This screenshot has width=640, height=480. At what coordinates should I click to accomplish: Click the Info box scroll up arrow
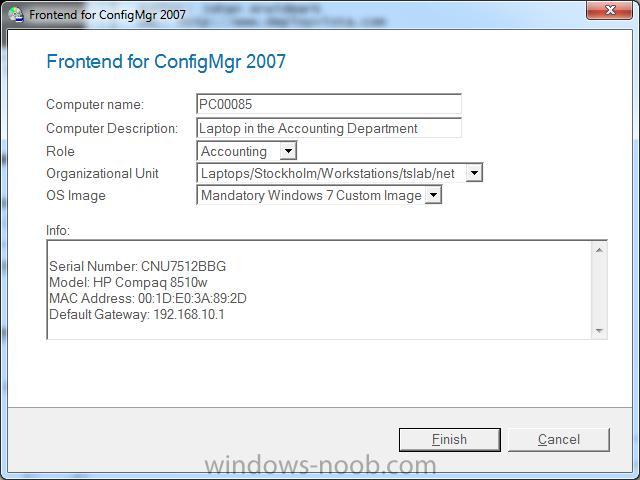coord(599,250)
